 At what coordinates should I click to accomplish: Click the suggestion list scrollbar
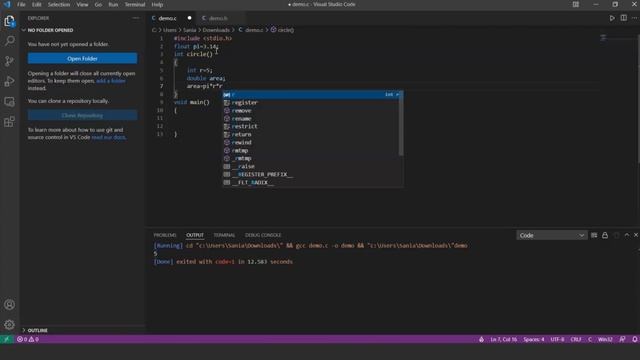[401, 123]
